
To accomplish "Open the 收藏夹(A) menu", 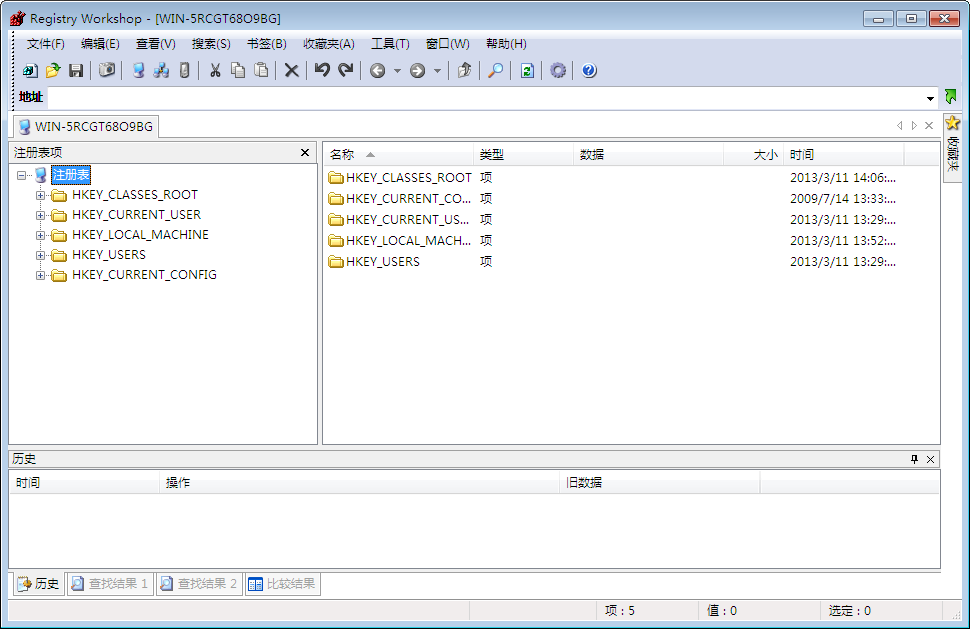I will coord(328,44).
